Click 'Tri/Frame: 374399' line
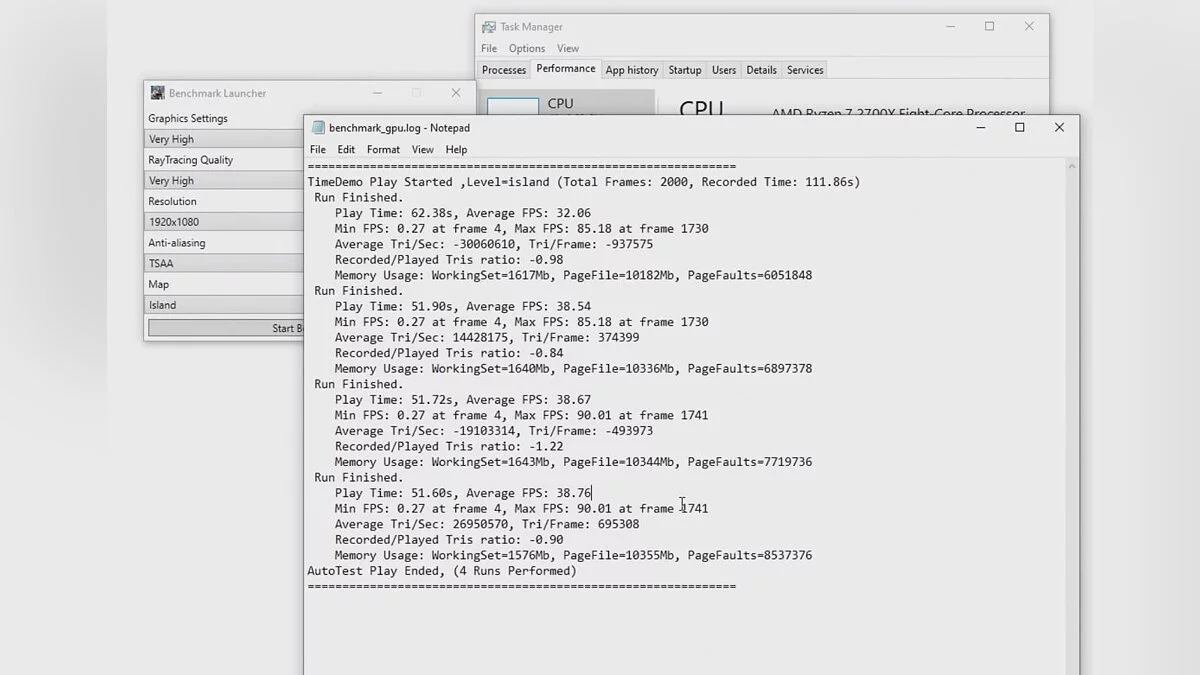This screenshot has width=1200, height=675. pos(487,337)
